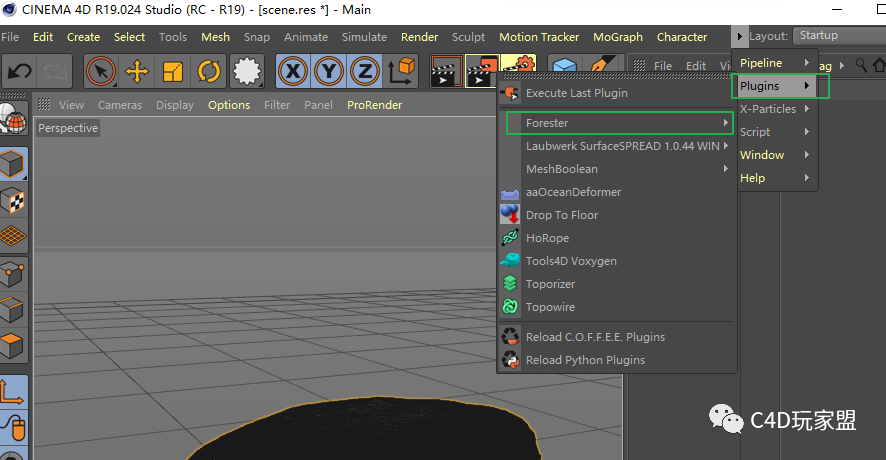Image resolution: width=886 pixels, height=460 pixels.
Task: Expand the MeshBoolean submenu
Action: (617, 169)
